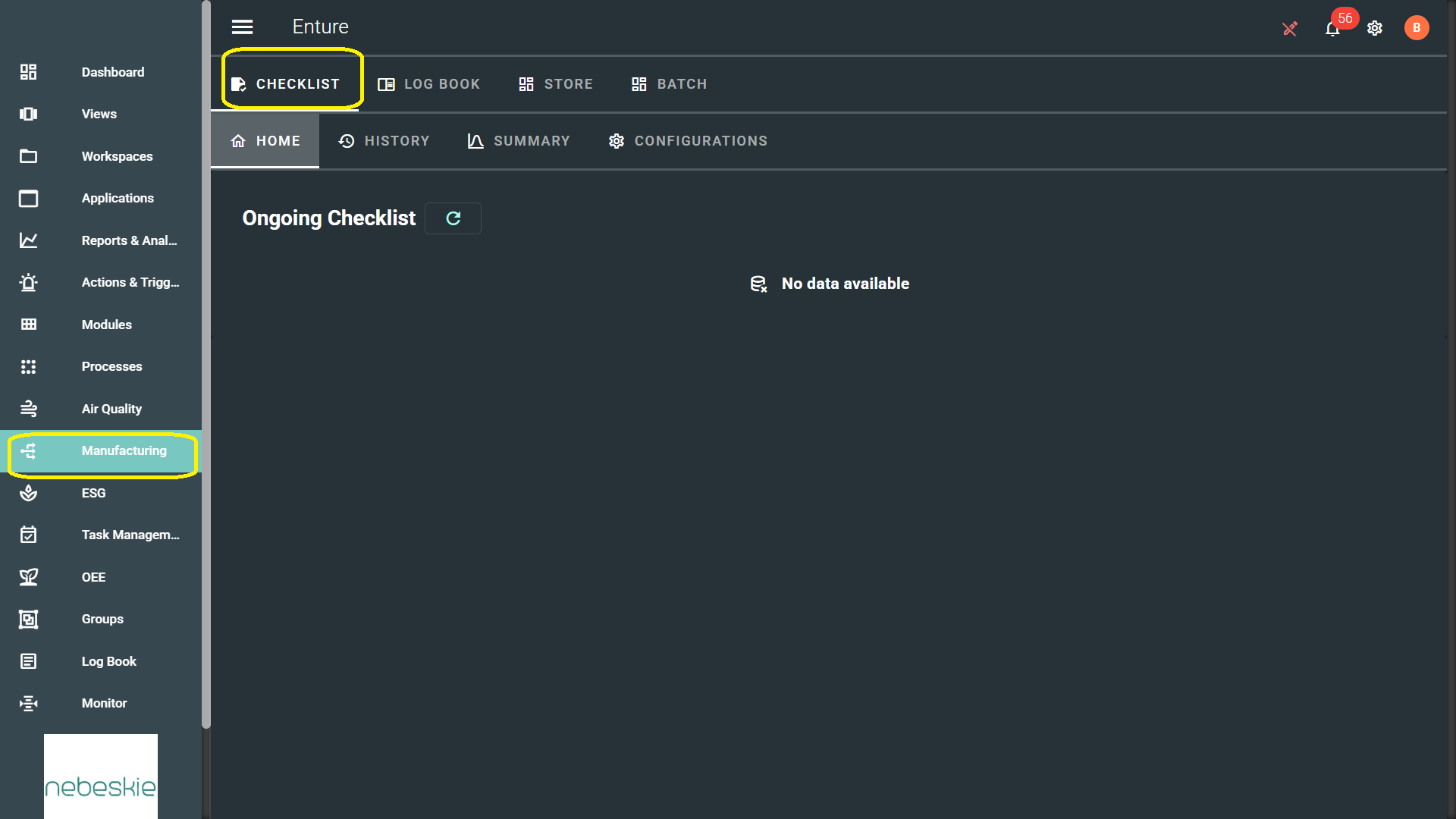The width and height of the screenshot is (1456, 819).
Task: Switch to the Log Book tab
Action: pyautogui.click(x=429, y=84)
